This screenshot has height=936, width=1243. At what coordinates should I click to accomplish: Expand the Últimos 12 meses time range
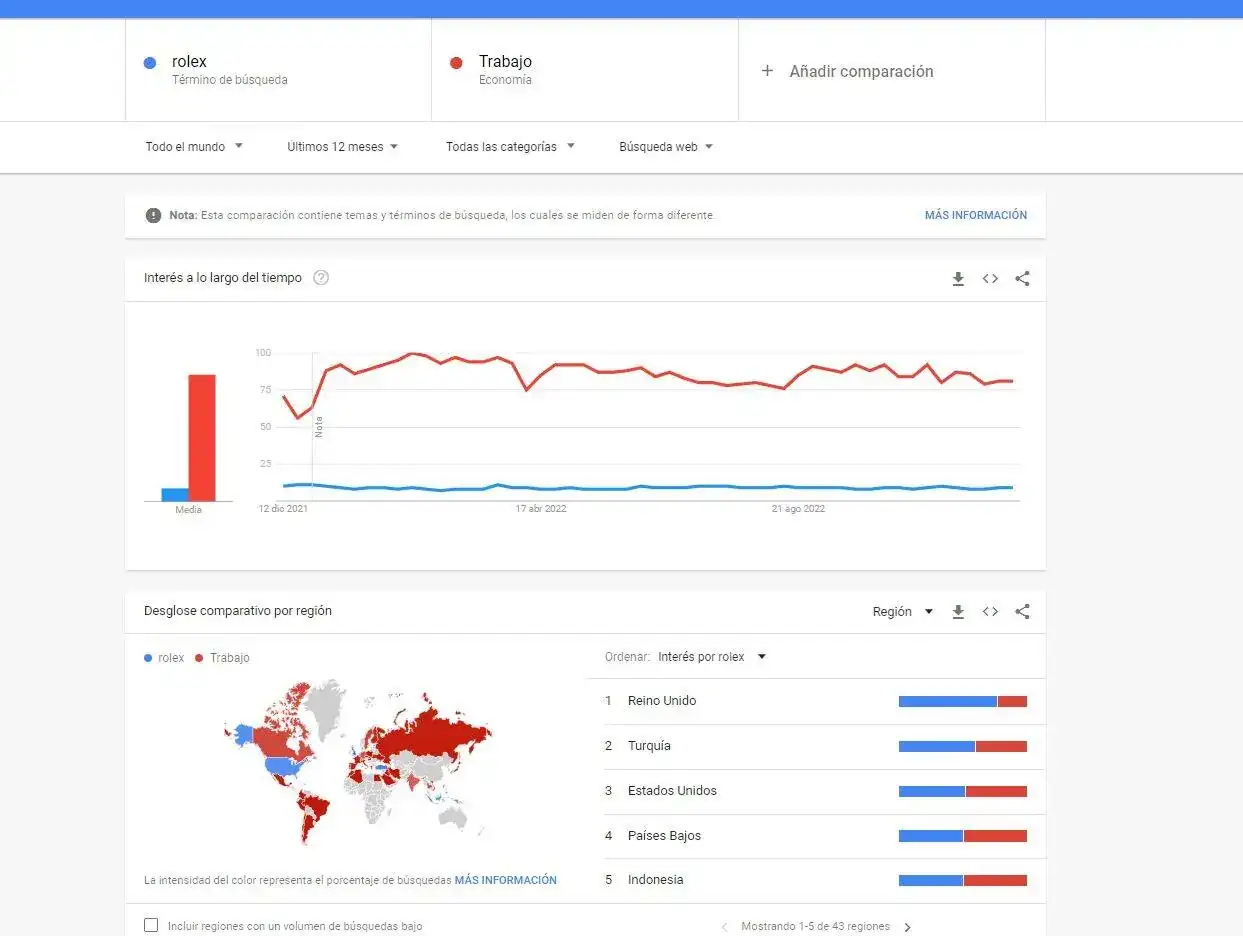click(x=342, y=147)
